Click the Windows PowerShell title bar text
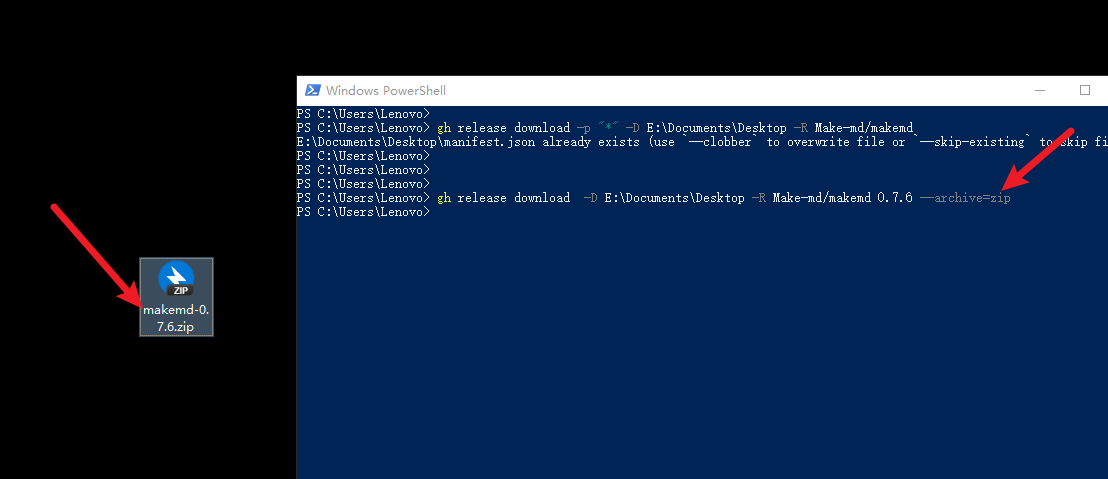This screenshot has height=479, width=1108. click(x=385, y=90)
